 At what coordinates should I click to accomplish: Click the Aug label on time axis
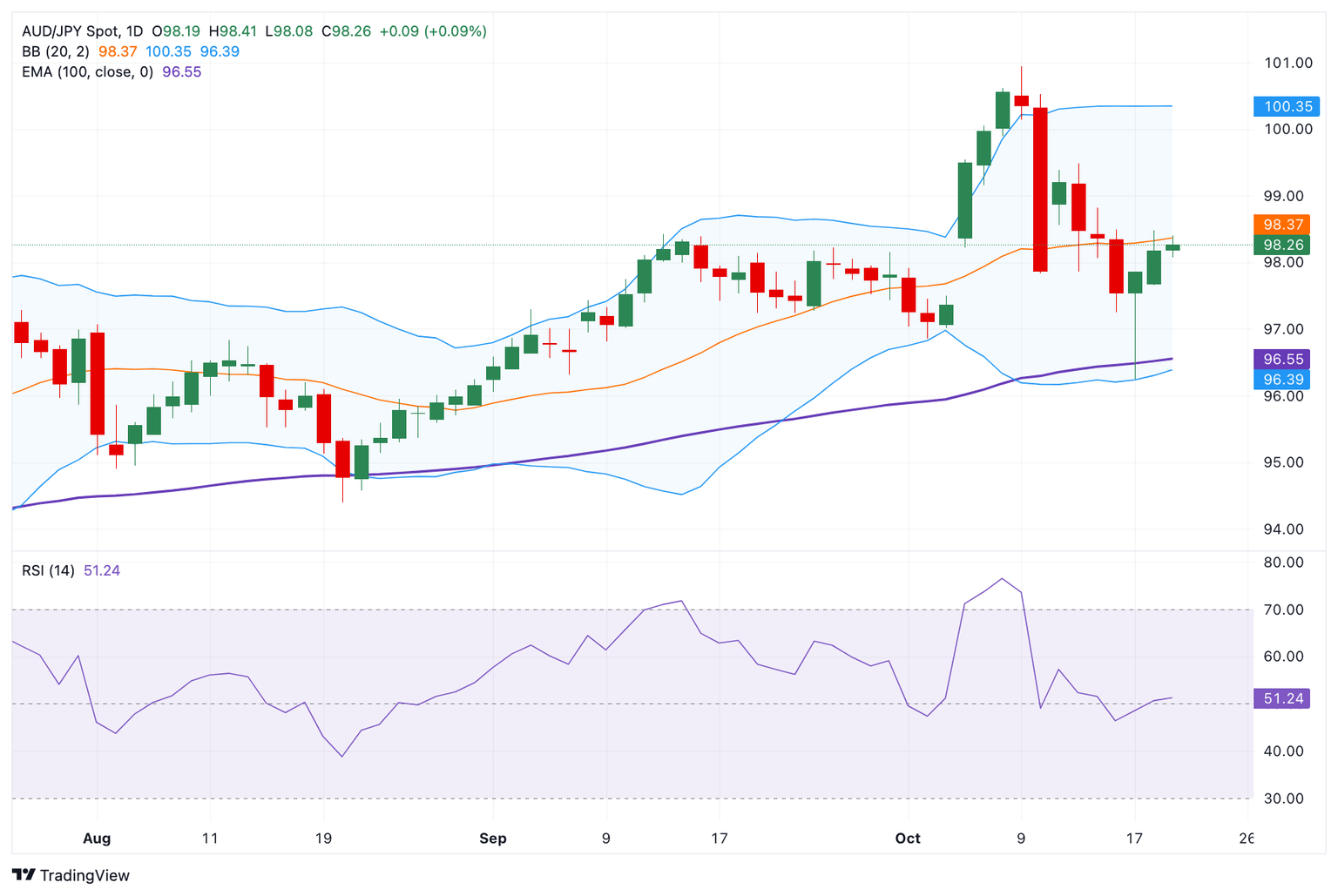97,839
